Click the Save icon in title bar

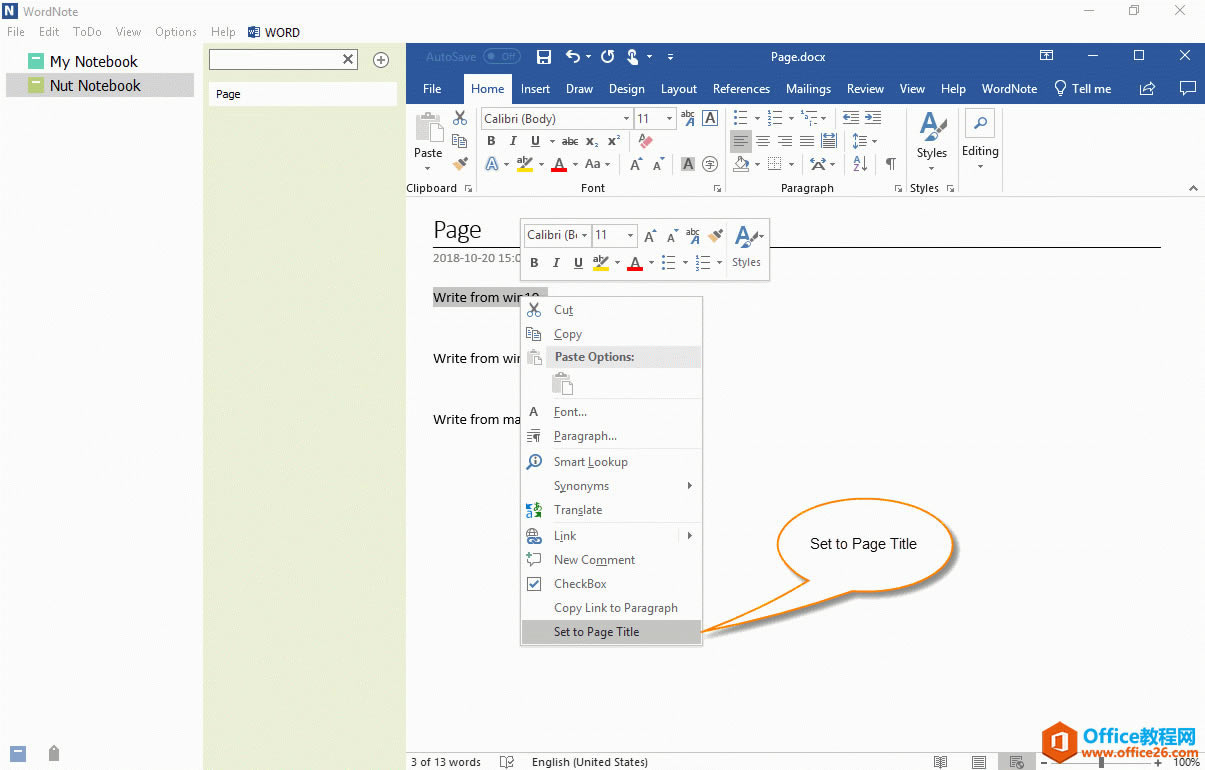pyautogui.click(x=544, y=57)
